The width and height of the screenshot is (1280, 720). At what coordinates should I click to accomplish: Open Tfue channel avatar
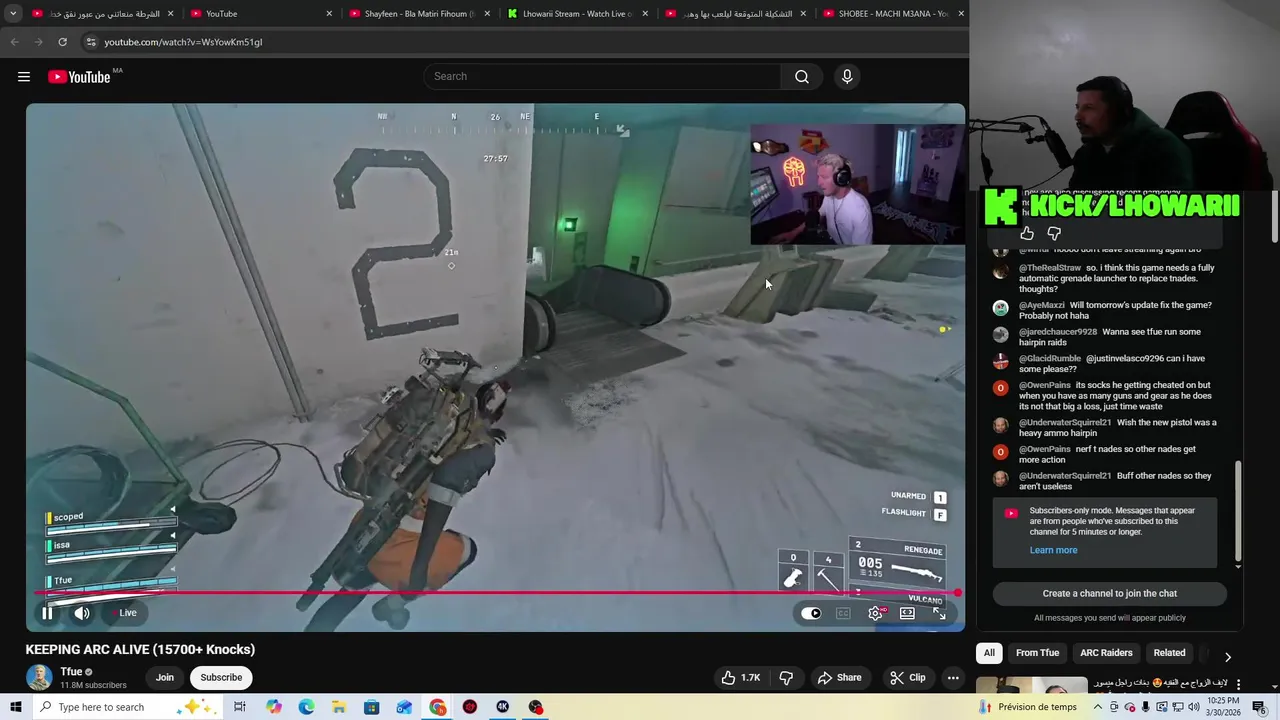coord(39,677)
